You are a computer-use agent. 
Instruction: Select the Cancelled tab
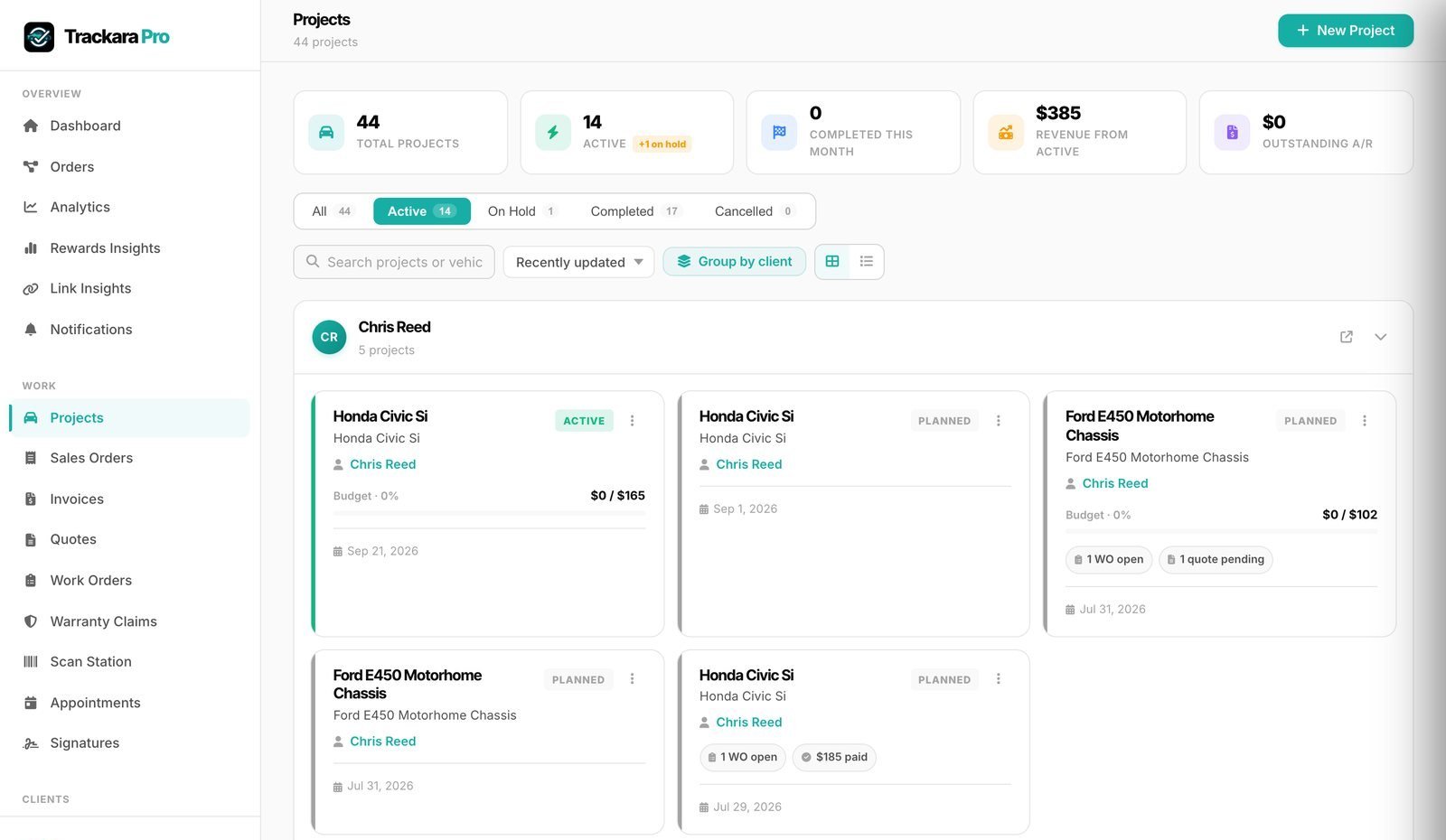tap(754, 211)
